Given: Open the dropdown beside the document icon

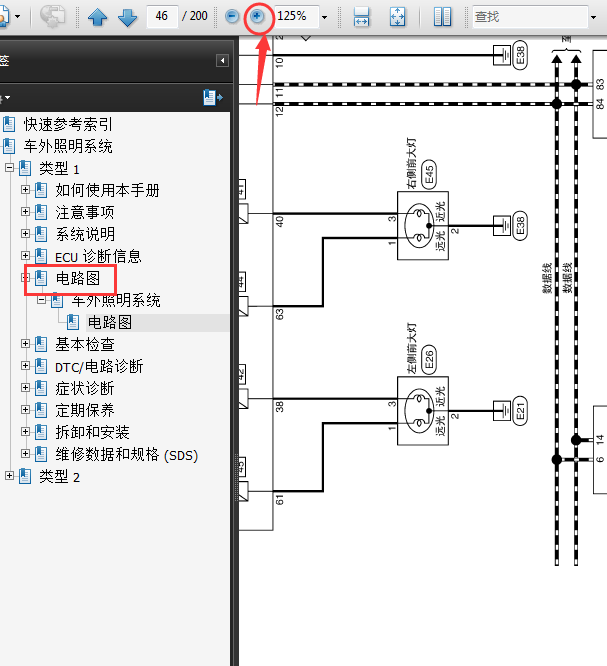Looking at the screenshot, I should [x=17, y=17].
